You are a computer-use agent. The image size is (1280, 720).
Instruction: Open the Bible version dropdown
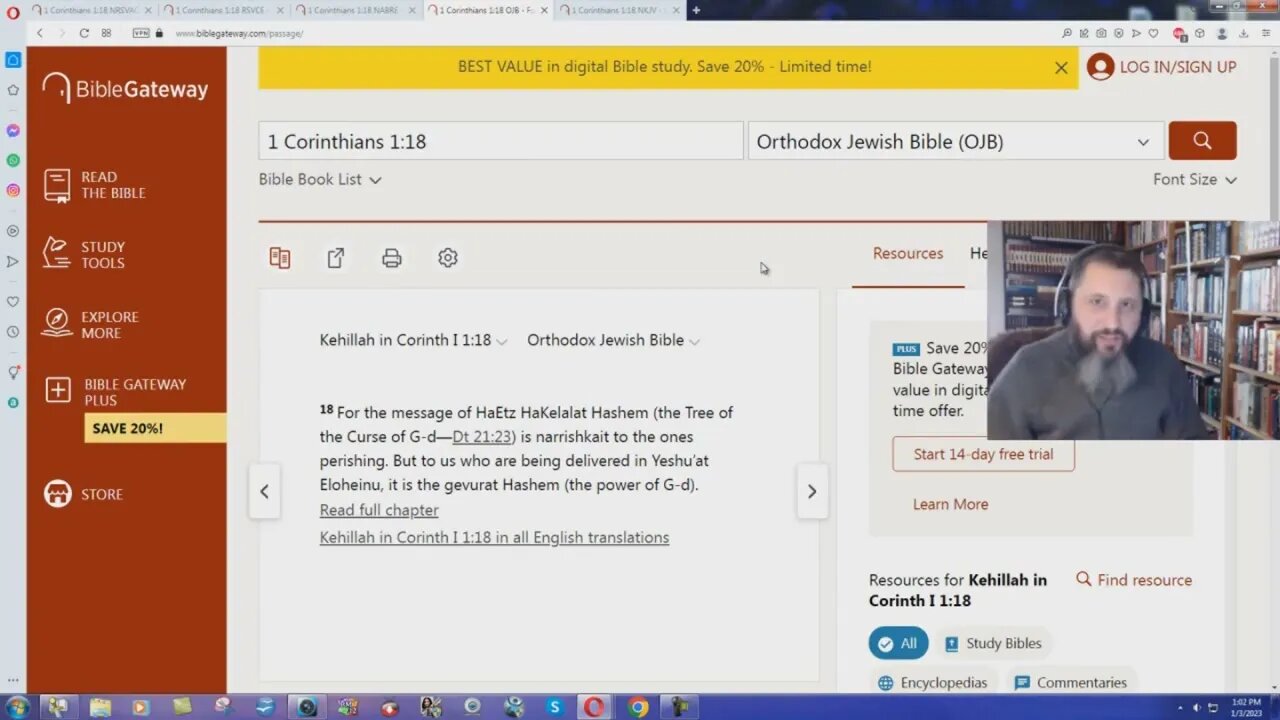(x=956, y=141)
